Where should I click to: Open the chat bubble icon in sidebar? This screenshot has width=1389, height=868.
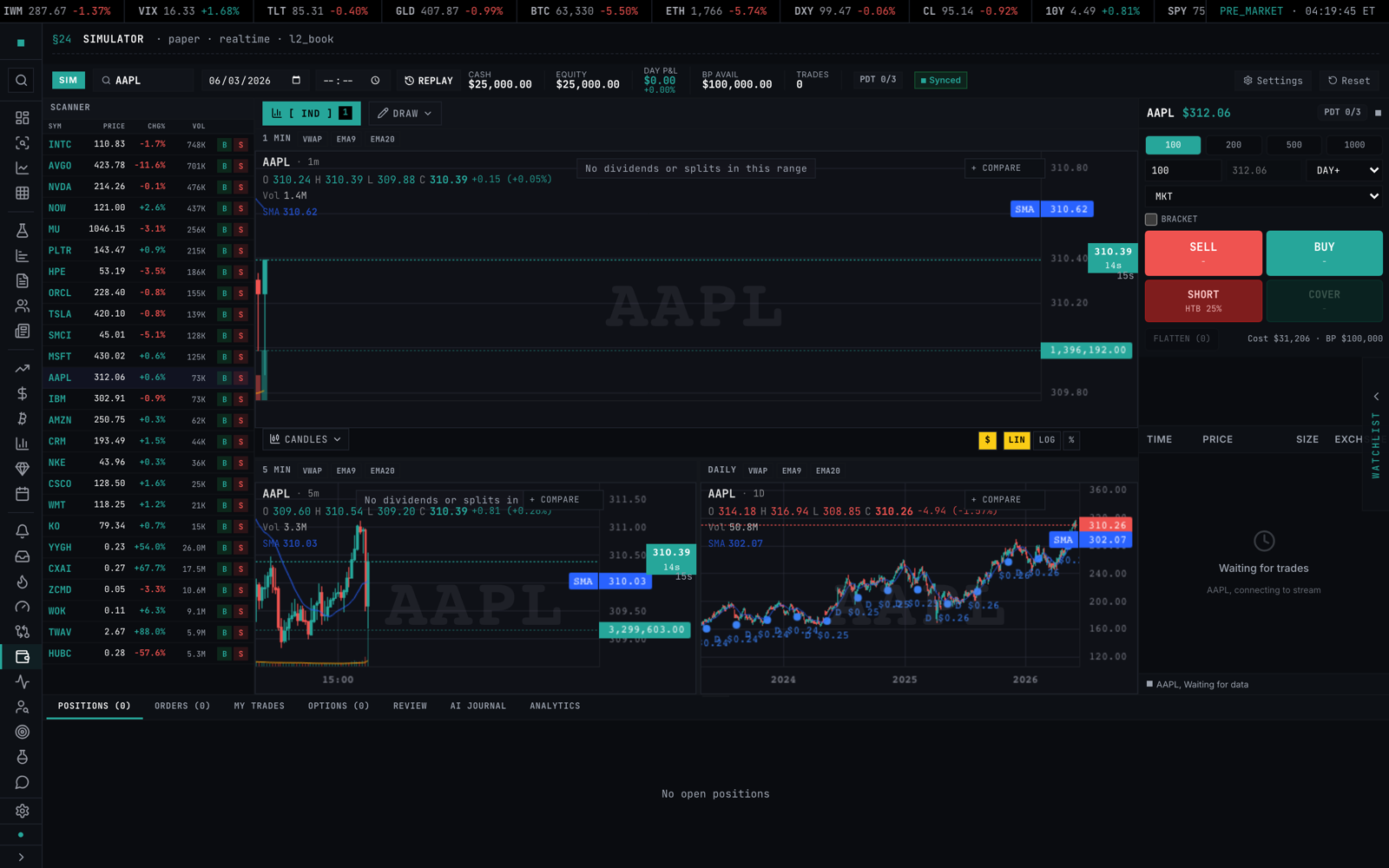click(x=22, y=782)
